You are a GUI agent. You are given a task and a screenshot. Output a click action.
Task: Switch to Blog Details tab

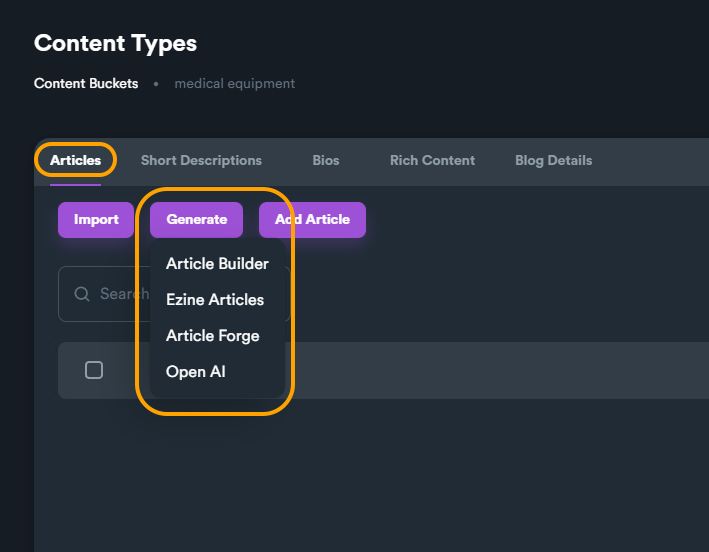point(553,160)
